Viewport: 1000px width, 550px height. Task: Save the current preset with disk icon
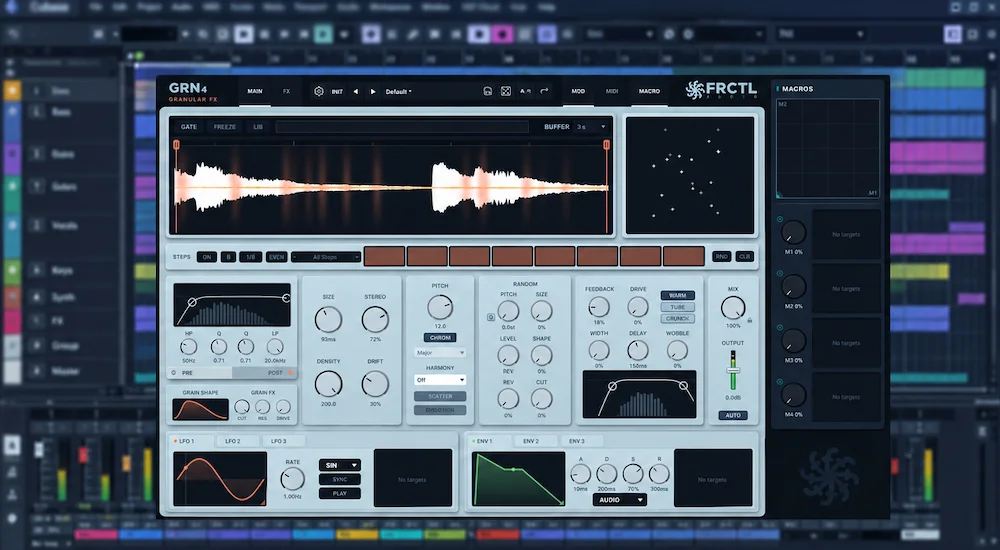click(x=488, y=91)
